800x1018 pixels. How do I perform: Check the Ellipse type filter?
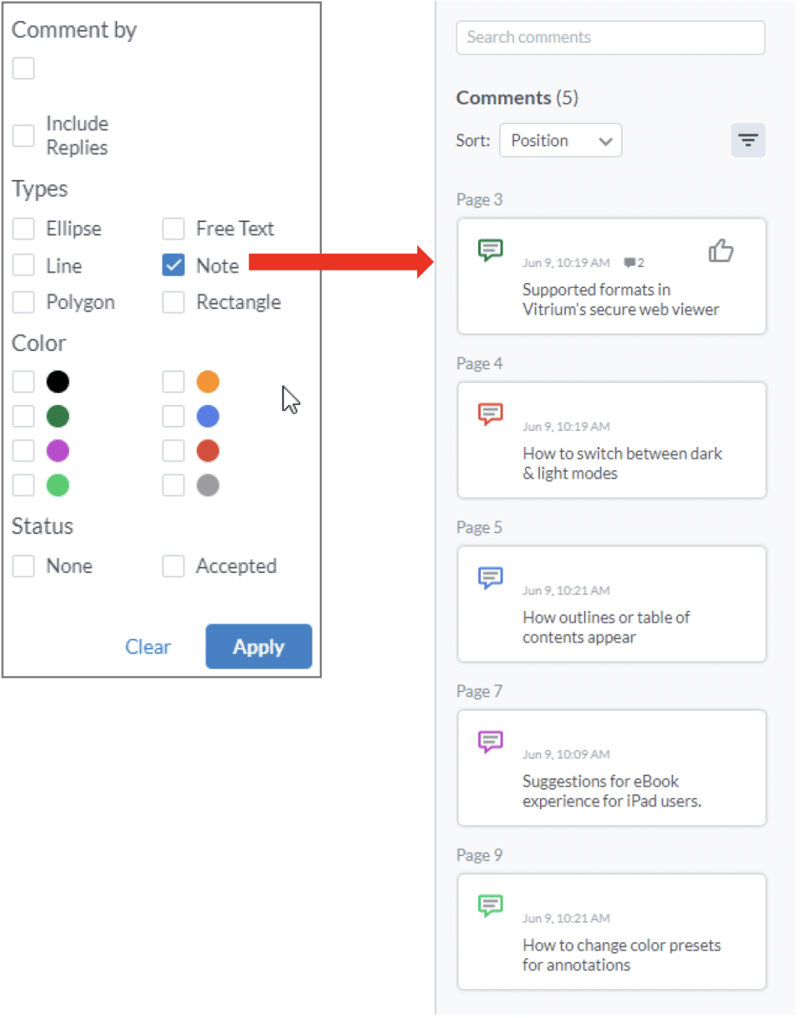[x=23, y=229]
